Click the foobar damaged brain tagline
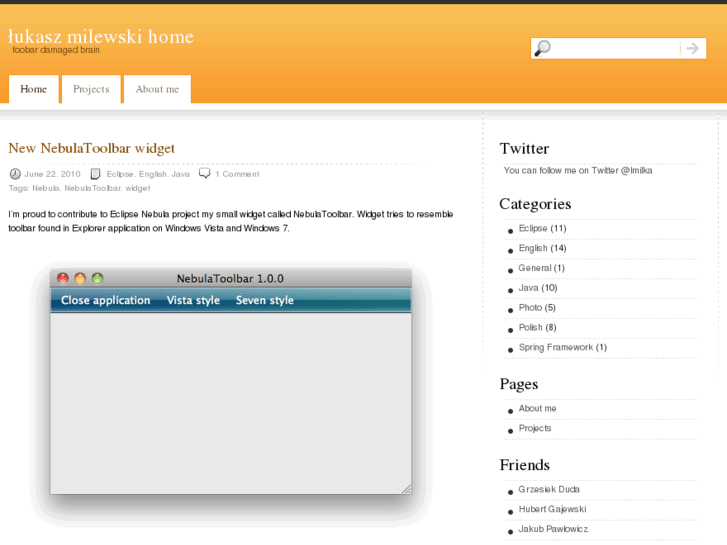This screenshot has width=727, height=545. tap(56, 50)
